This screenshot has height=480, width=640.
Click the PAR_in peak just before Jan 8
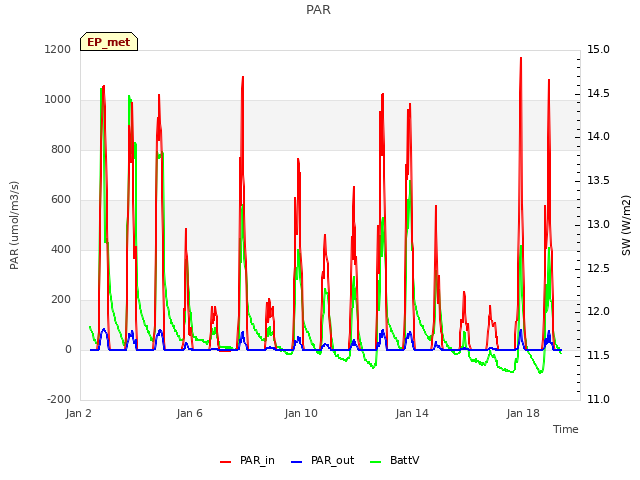point(243,77)
